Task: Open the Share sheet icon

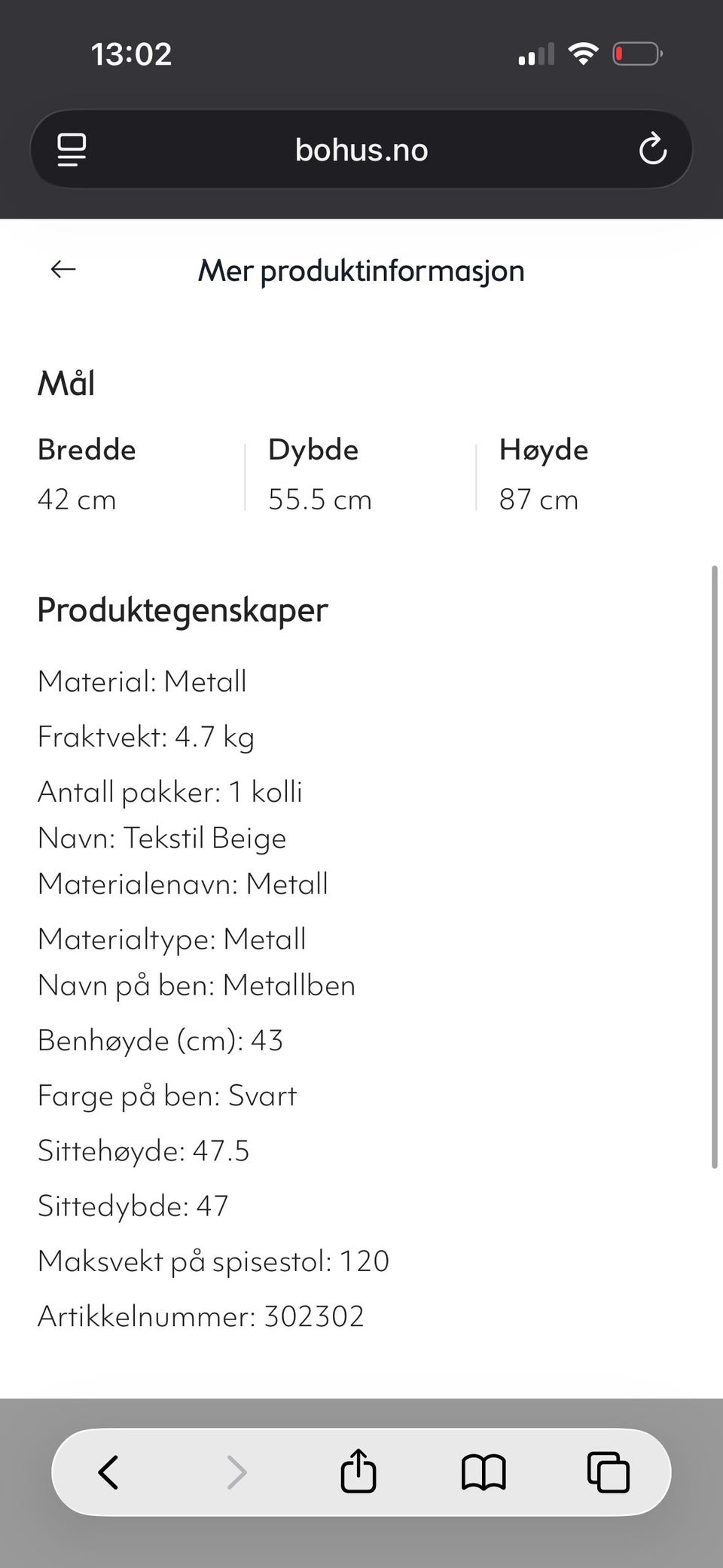Action: pyautogui.click(x=358, y=1471)
